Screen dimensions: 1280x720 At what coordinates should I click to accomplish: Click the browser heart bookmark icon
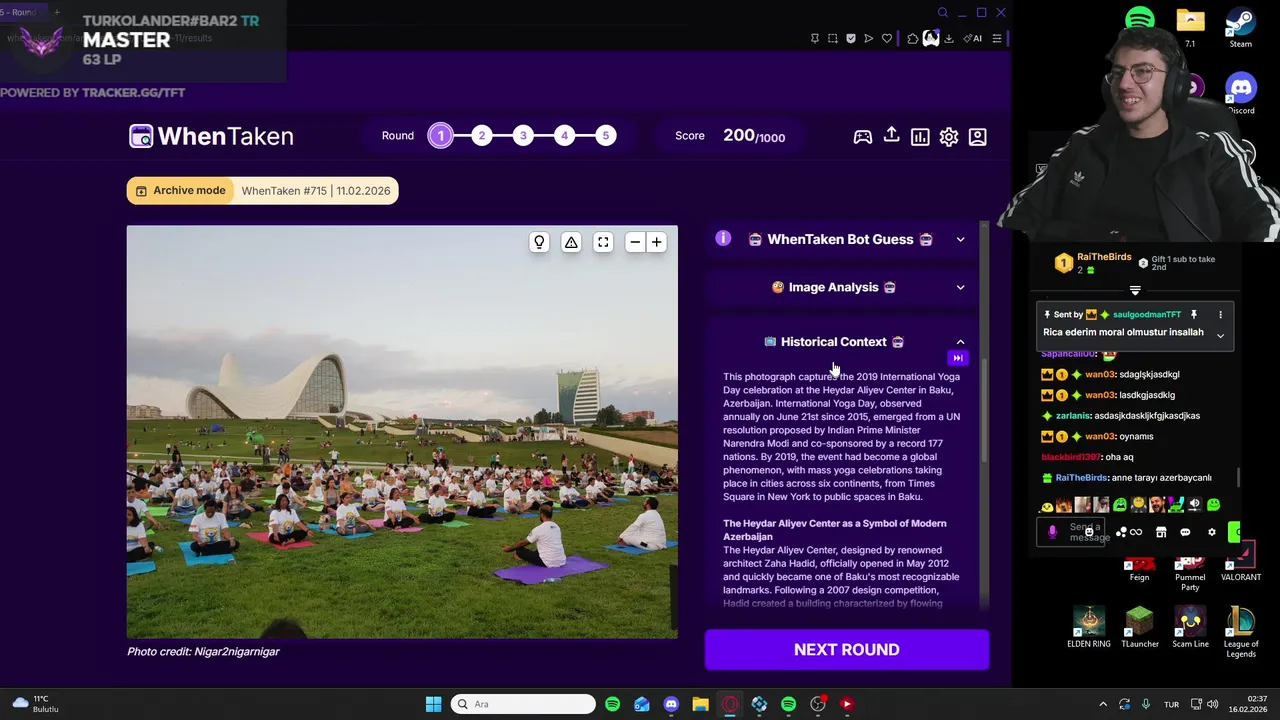point(886,38)
